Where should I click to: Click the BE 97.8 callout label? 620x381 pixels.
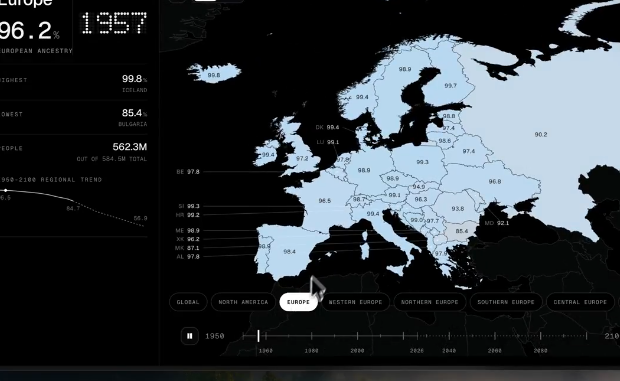pos(188,172)
